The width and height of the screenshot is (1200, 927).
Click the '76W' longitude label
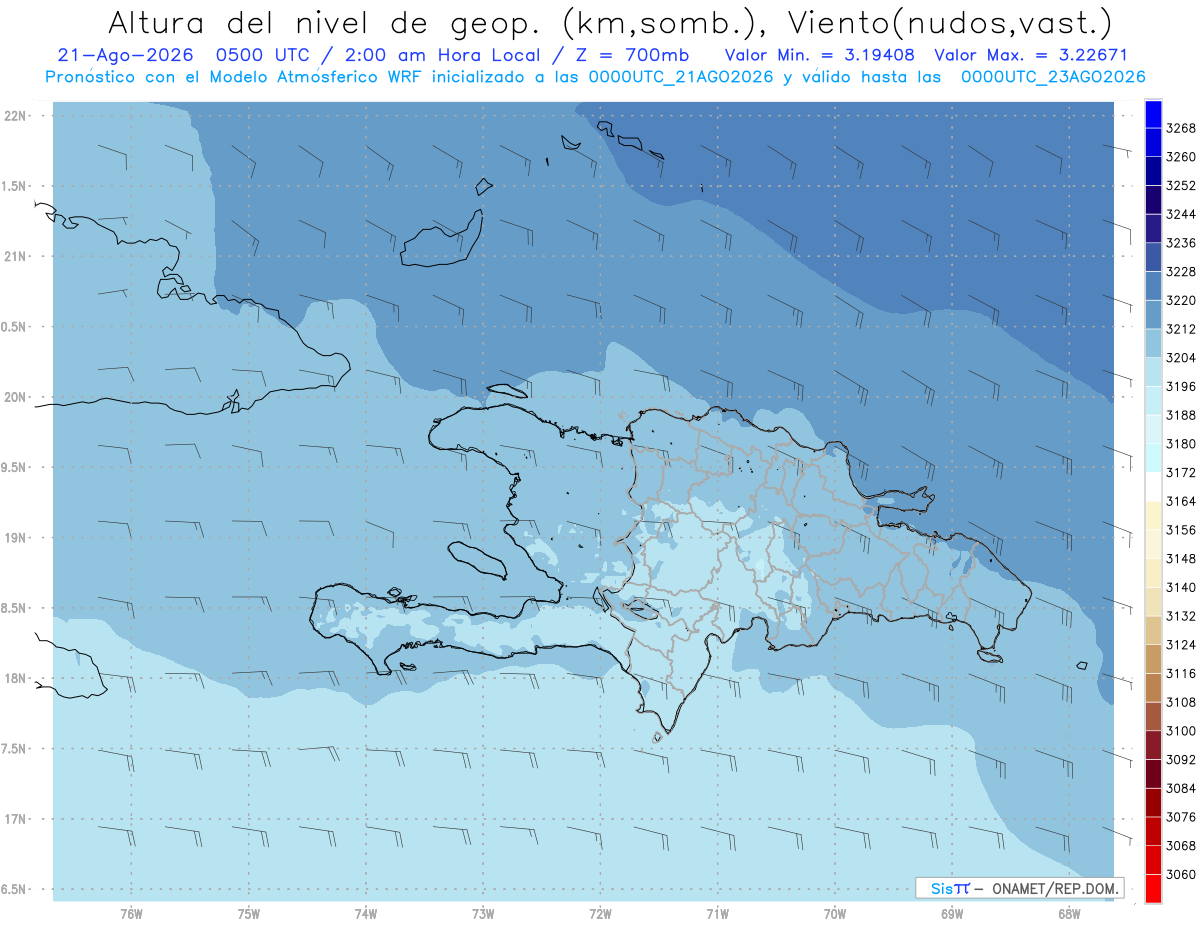131,914
